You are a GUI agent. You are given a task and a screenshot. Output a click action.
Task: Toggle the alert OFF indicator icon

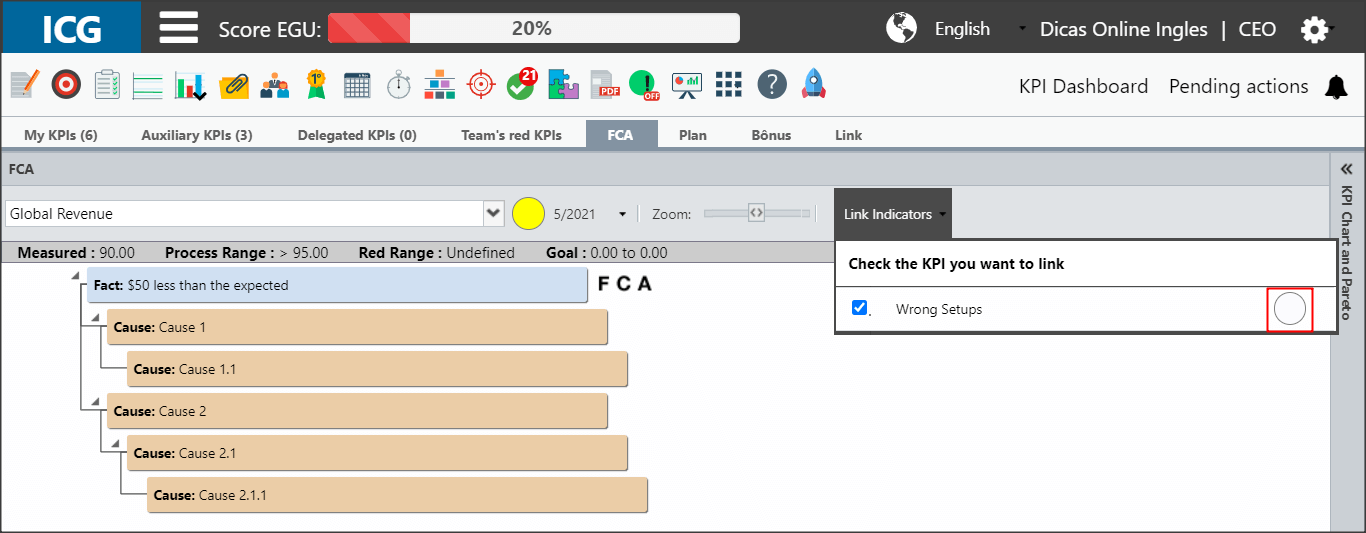tap(645, 85)
